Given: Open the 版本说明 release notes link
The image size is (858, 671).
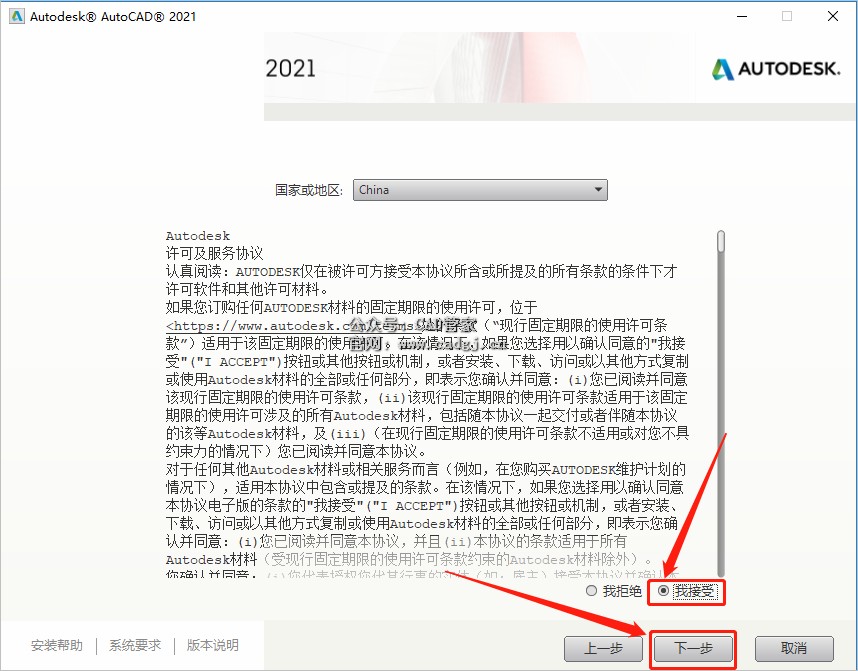Looking at the screenshot, I should point(212,645).
